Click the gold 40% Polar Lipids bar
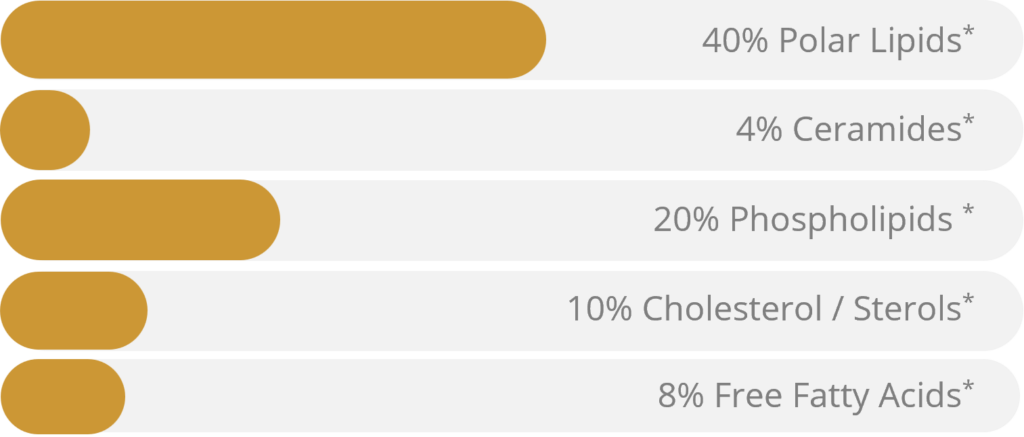 pyautogui.click(x=270, y=40)
